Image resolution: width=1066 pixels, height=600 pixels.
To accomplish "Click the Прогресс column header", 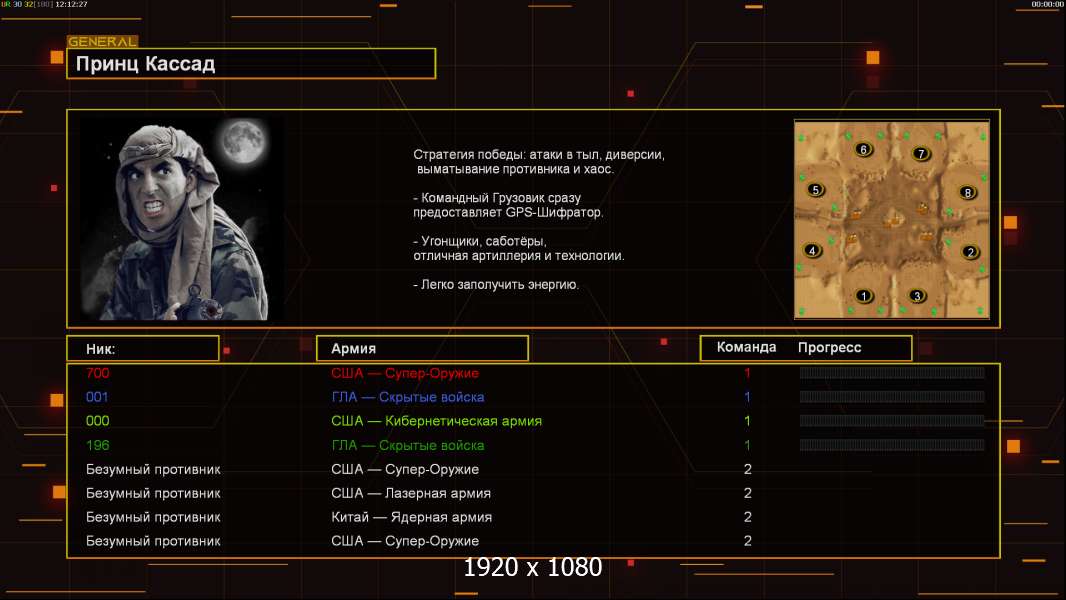I will pos(829,347).
